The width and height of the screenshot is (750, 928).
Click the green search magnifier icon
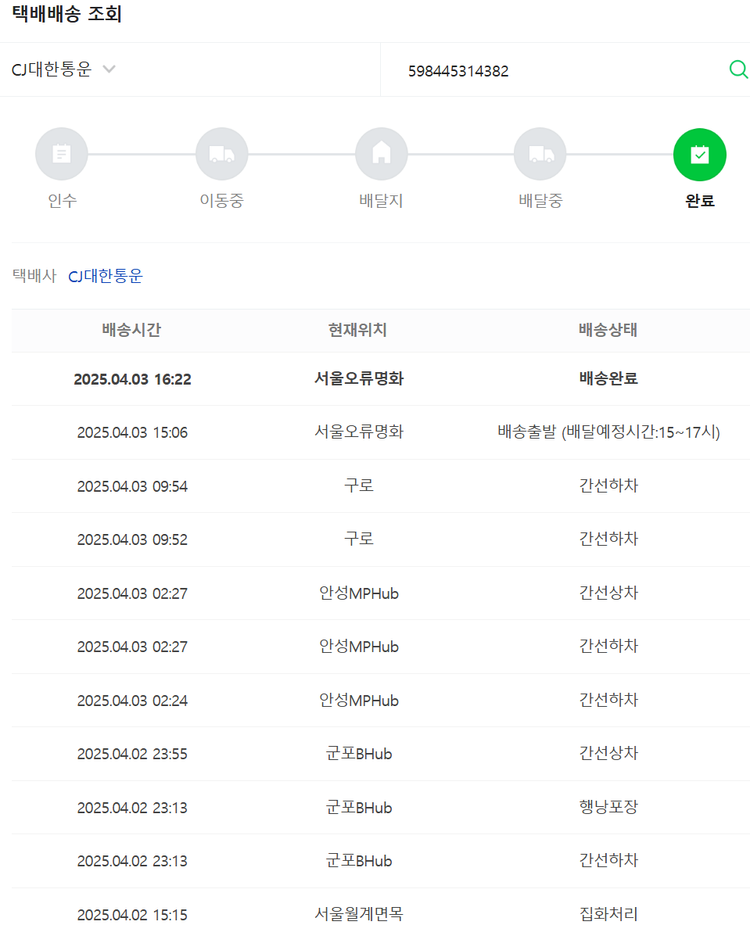pyautogui.click(x=738, y=69)
